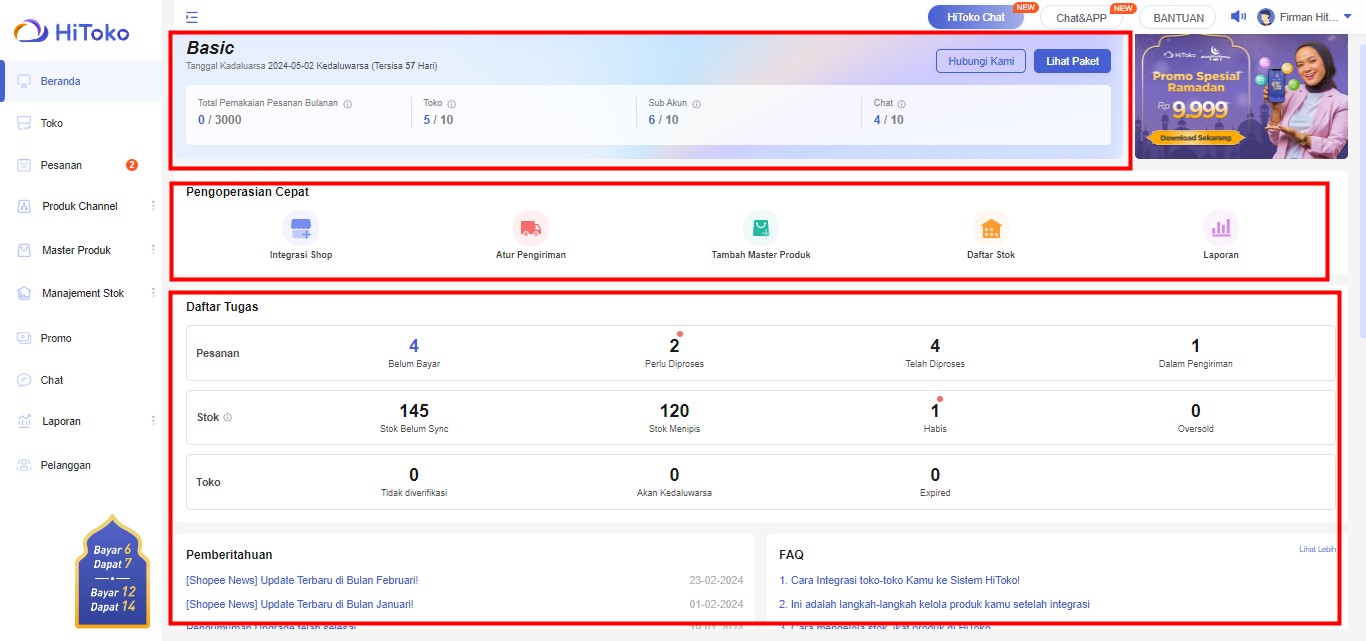Select Laporan chart icon in sidebar

tap(25, 421)
